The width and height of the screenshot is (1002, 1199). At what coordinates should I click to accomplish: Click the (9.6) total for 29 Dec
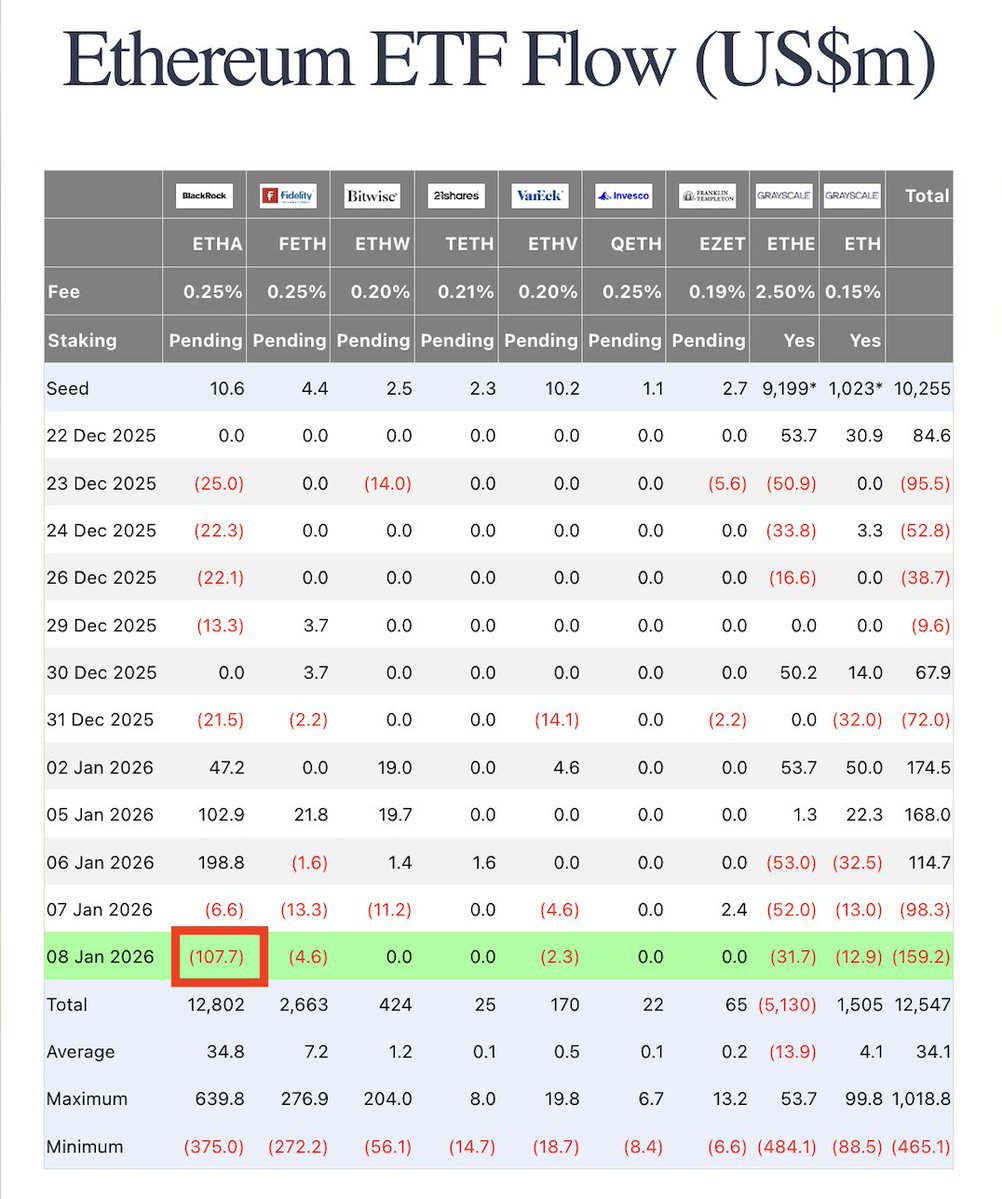[931, 625]
